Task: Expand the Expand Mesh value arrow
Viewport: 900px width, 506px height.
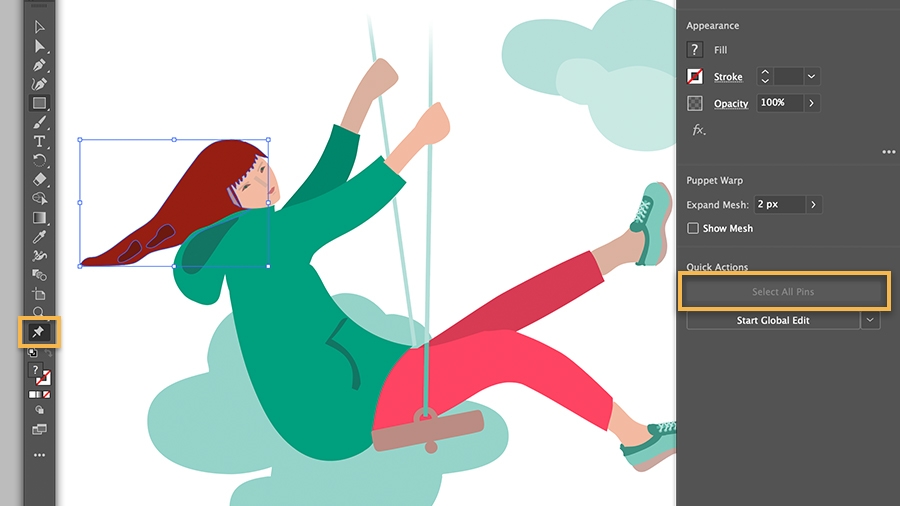Action: pyautogui.click(x=813, y=205)
